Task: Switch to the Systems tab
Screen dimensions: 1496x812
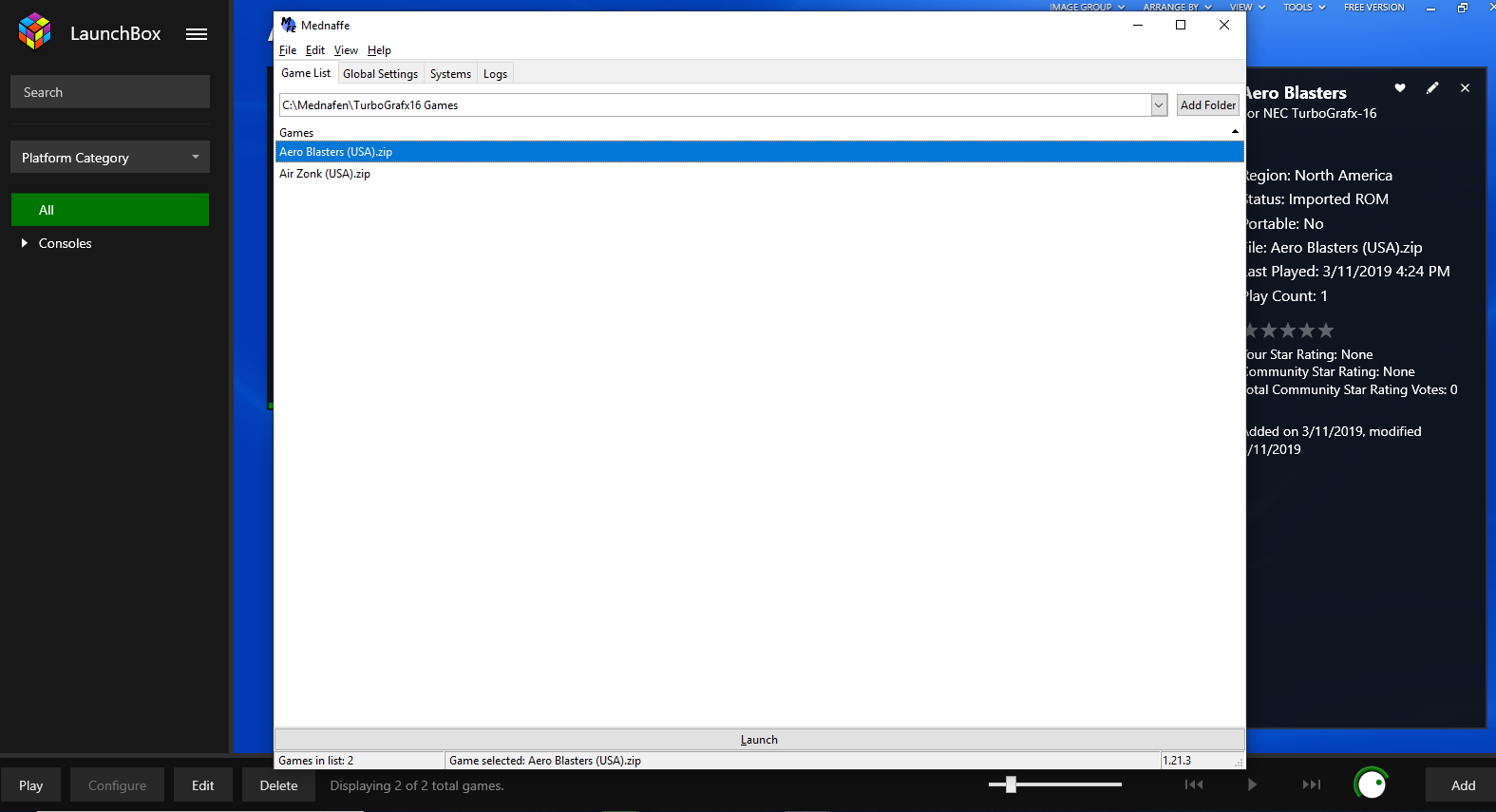Action: [x=450, y=73]
